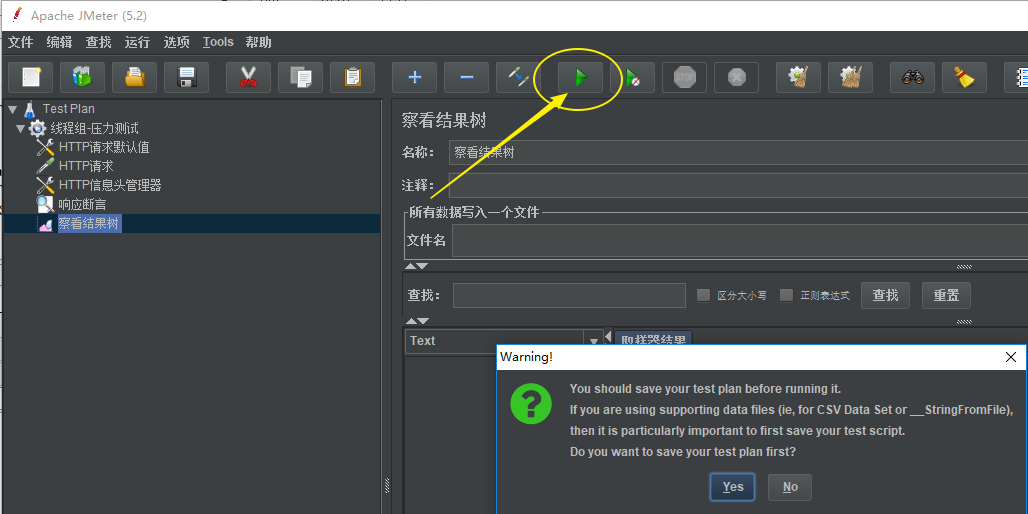Click the HTTP请求 pipette icon
The width and height of the screenshot is (1028, 514).
tap(45, 167)
